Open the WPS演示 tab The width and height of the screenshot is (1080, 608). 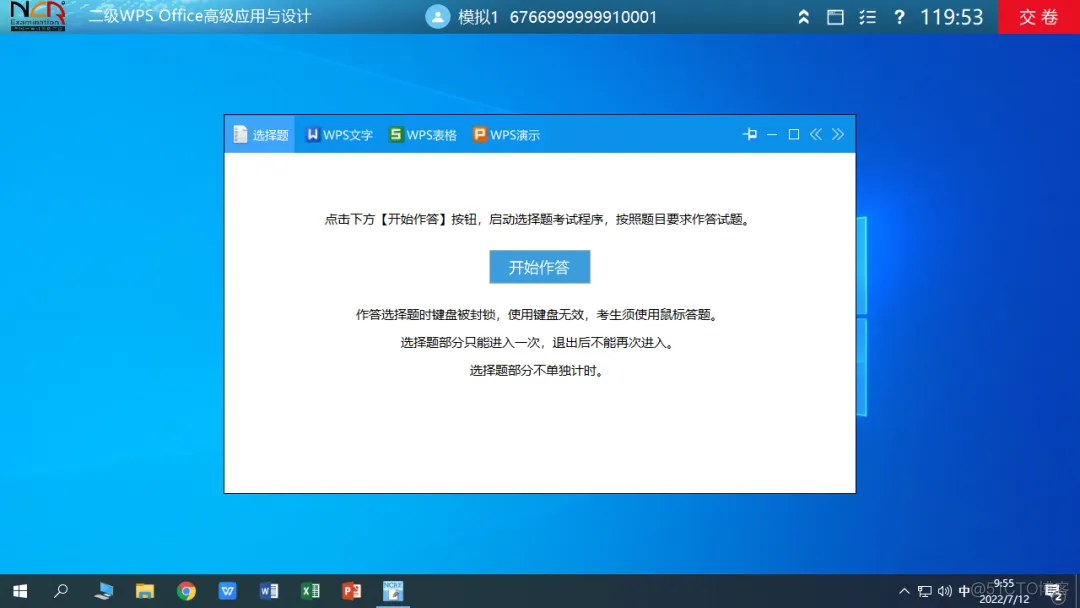click(x=506, y=135)
